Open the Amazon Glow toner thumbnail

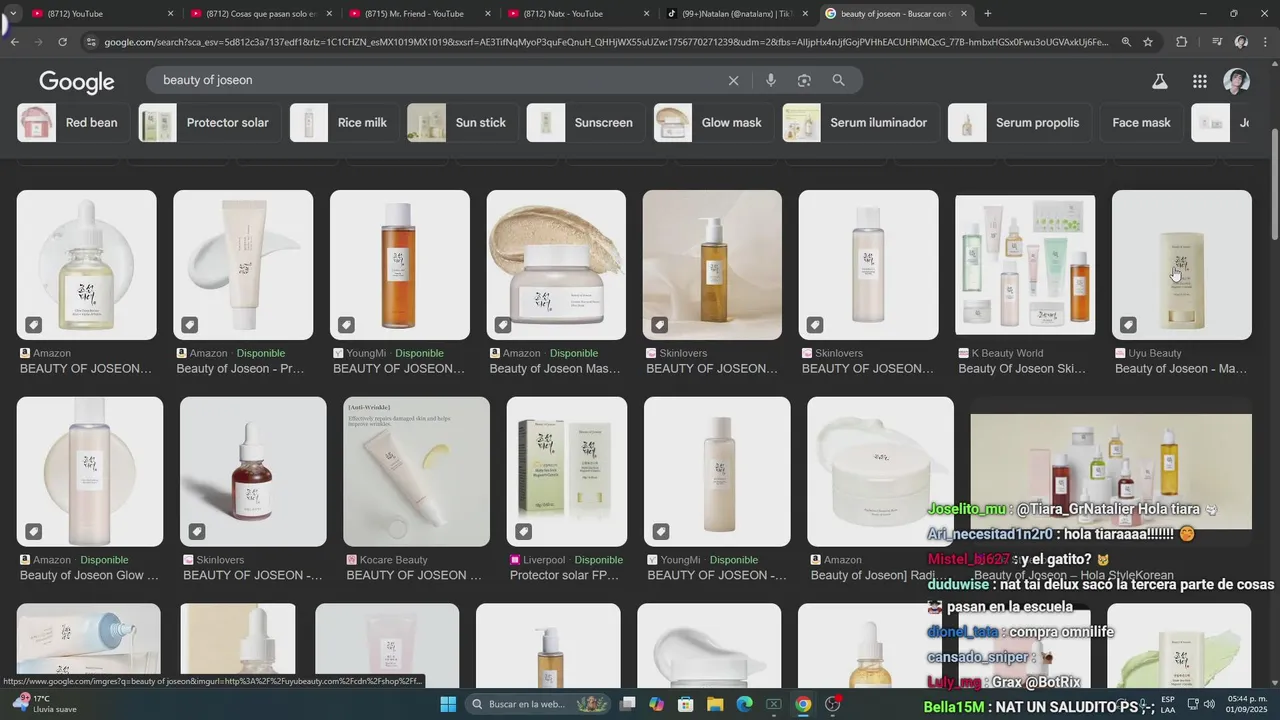pos(90,472)
